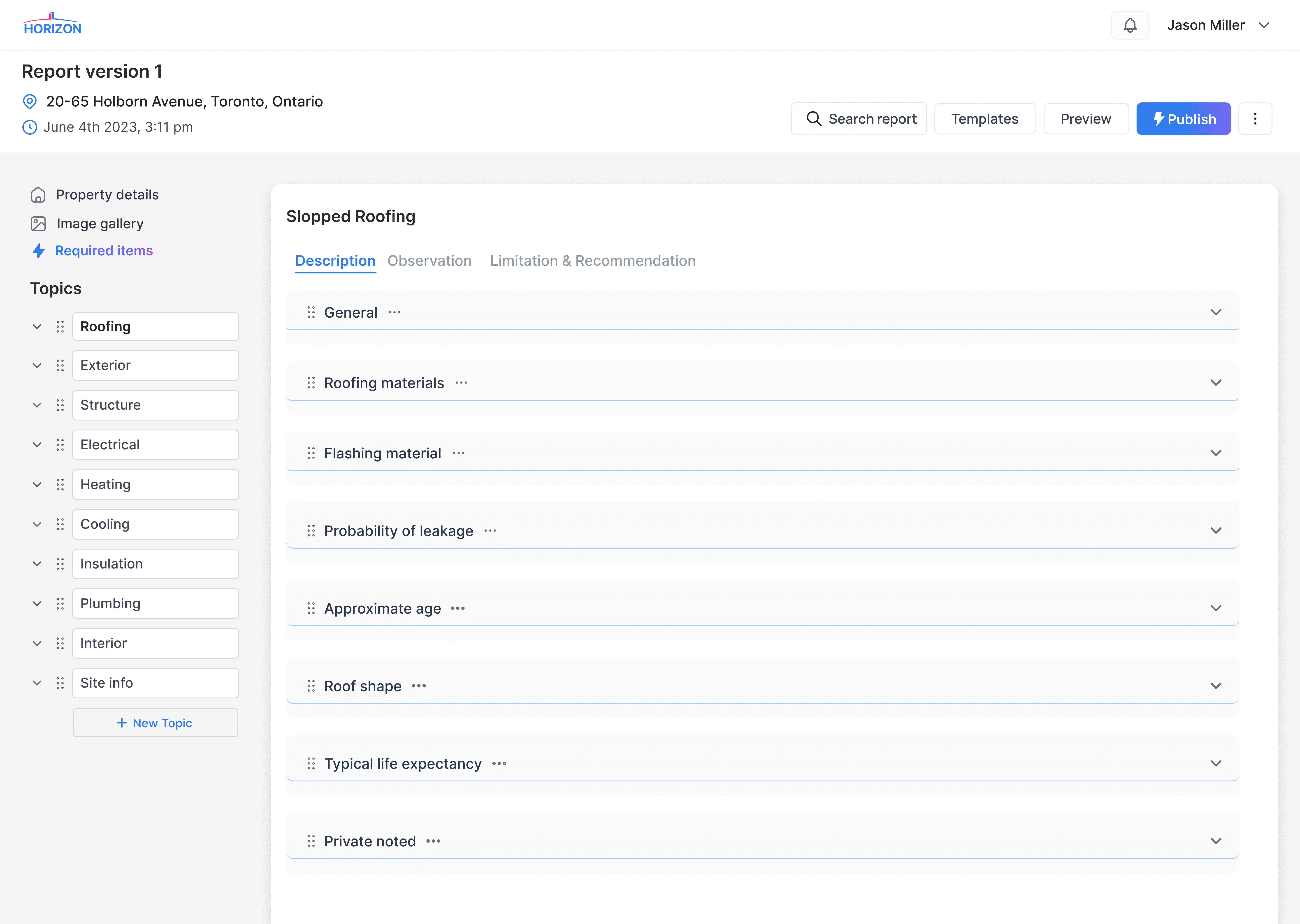Expand the General section chevron
Screen dimensions: 1300x924
point(1216,312)
